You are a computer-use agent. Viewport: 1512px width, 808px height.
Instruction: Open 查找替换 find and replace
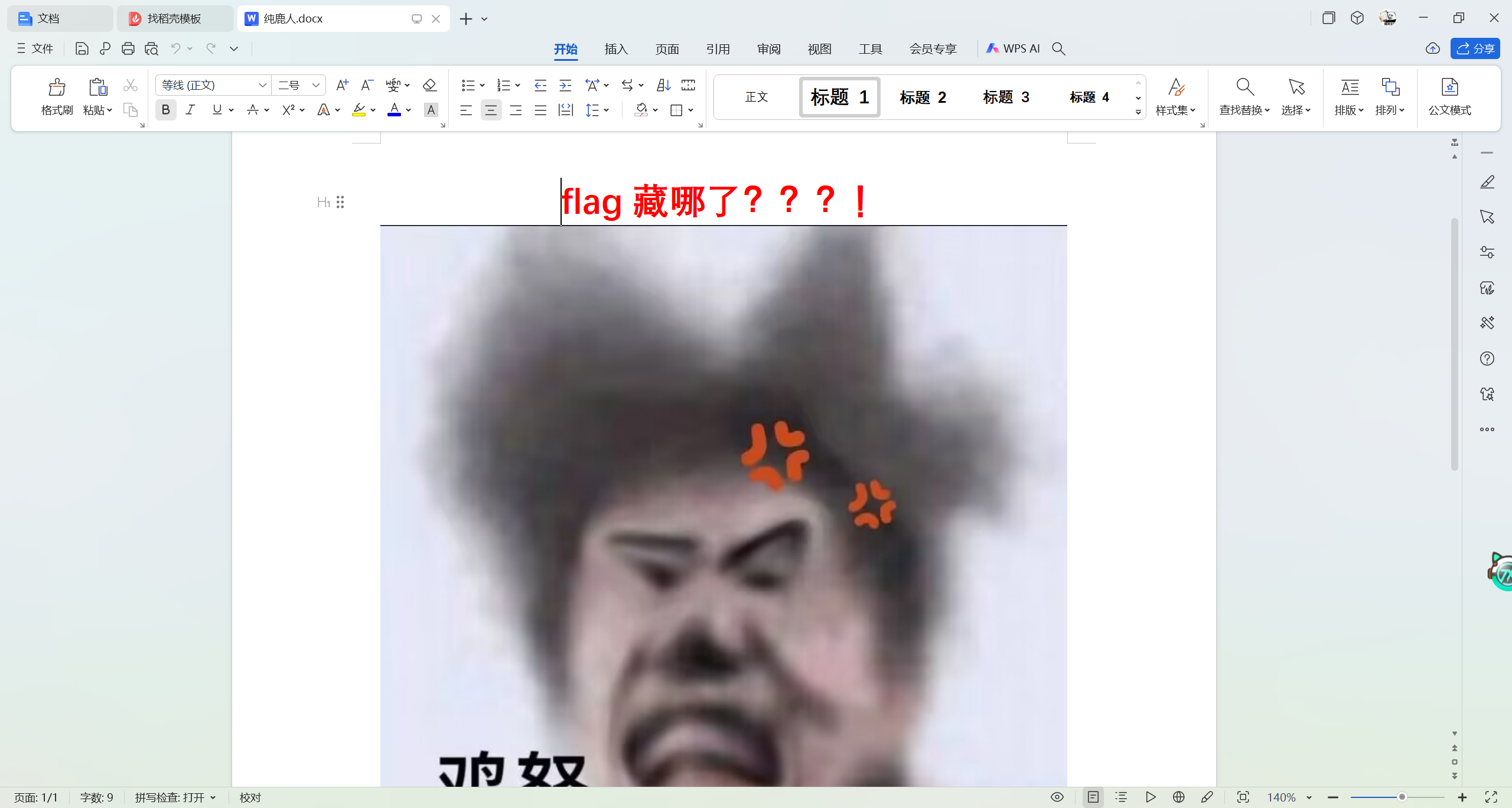click(x=1243, y=97)
